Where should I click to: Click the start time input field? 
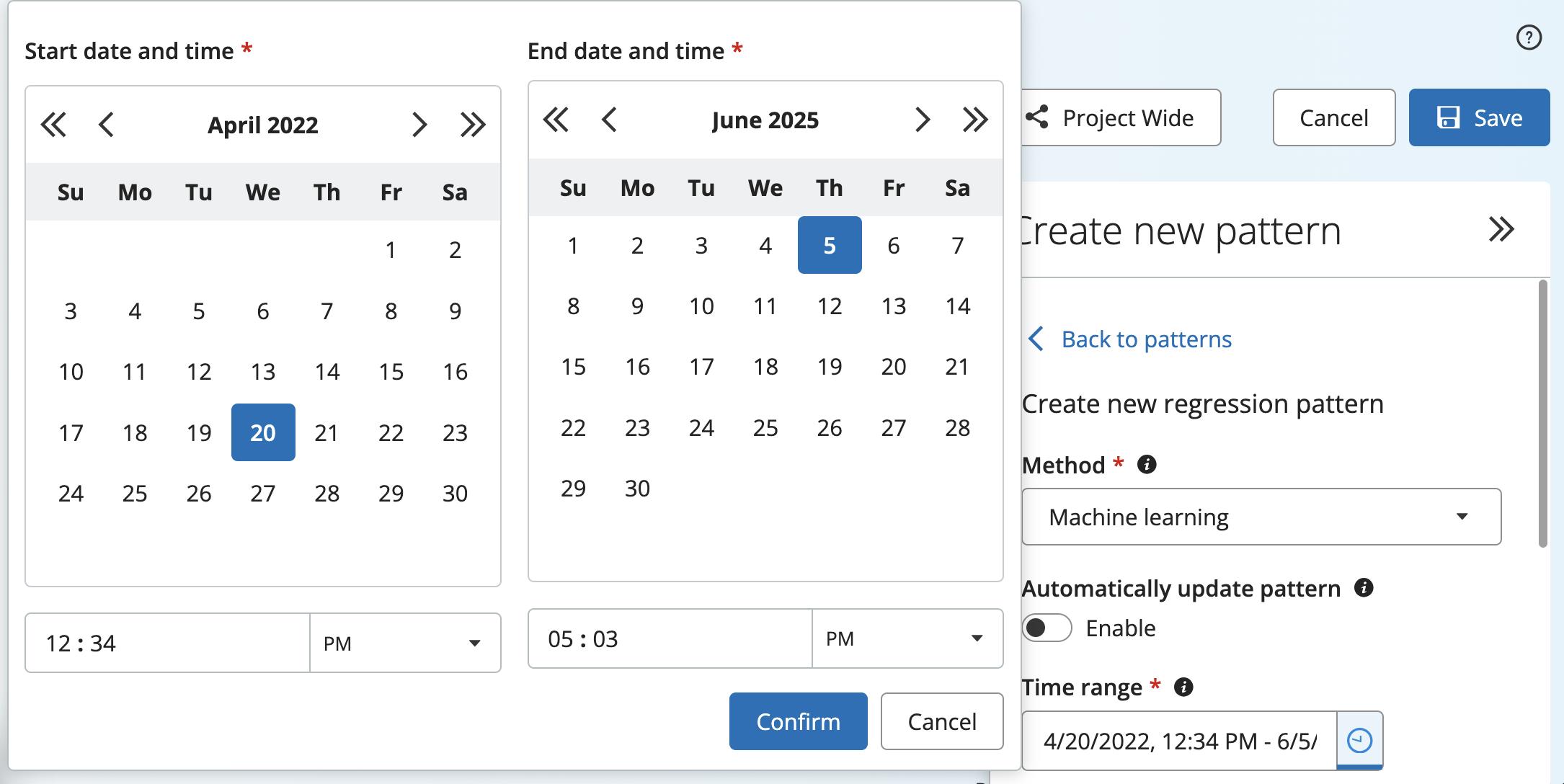167,643
